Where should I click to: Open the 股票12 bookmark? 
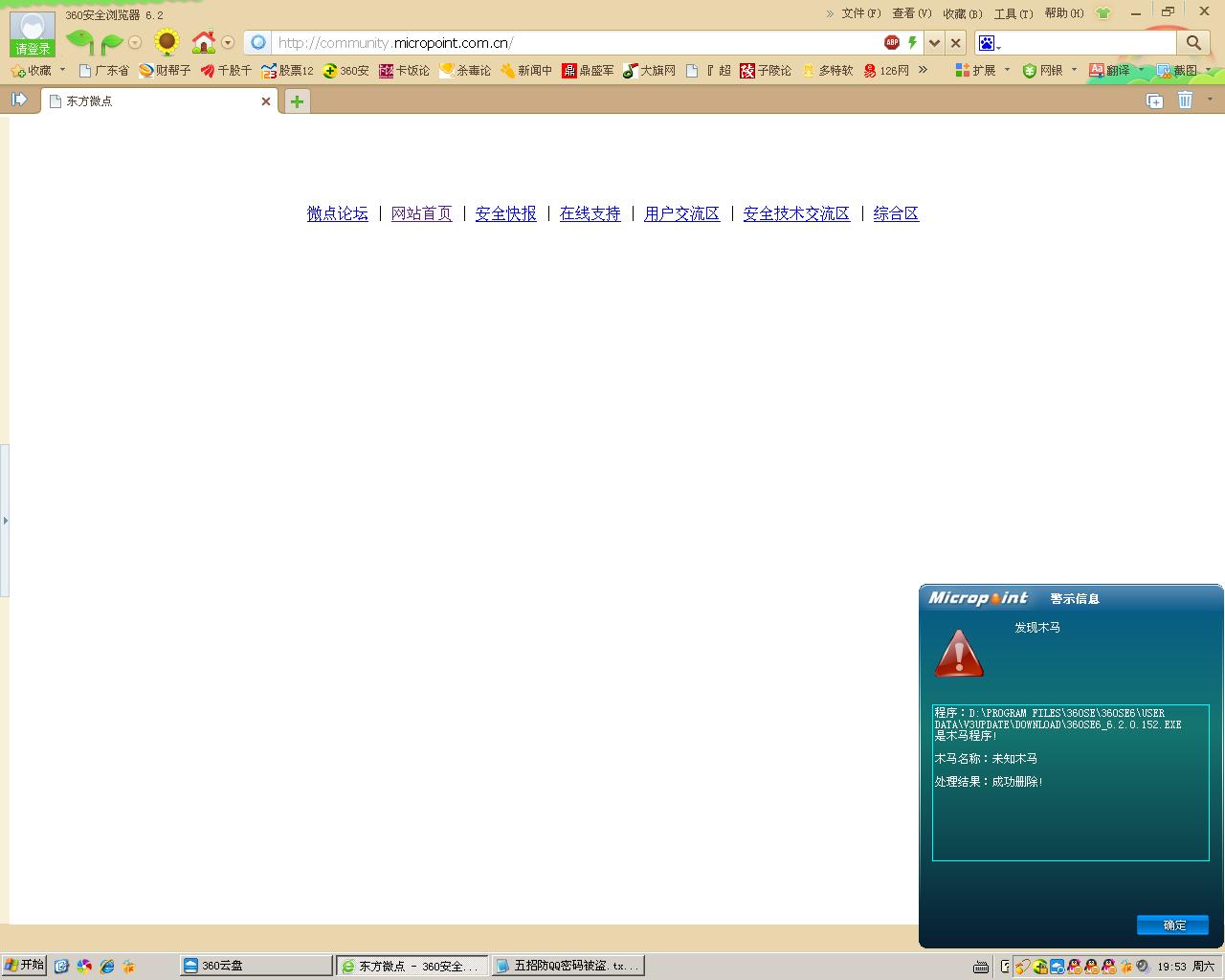287,71
